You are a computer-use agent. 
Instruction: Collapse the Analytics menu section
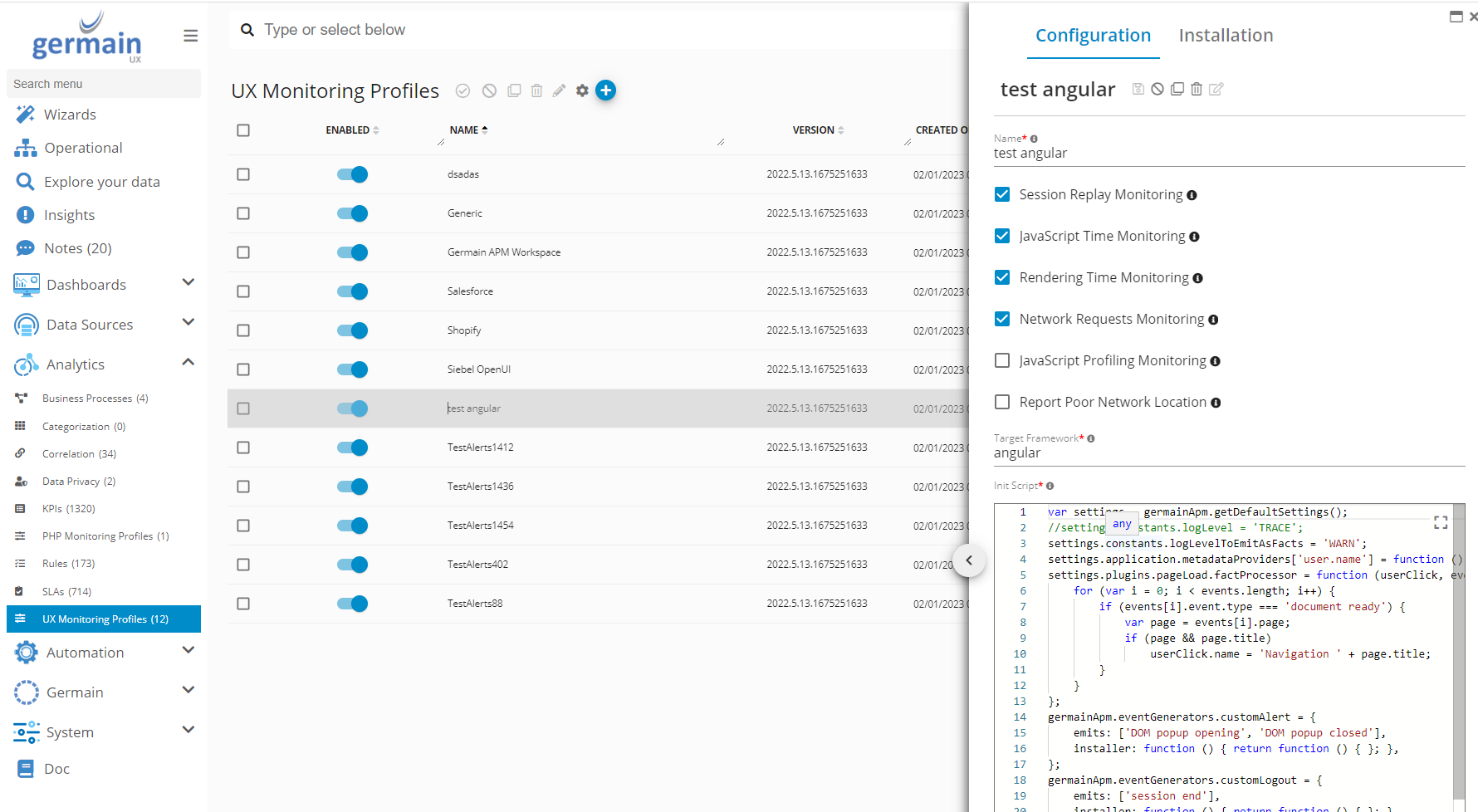(x=188, y=363)
